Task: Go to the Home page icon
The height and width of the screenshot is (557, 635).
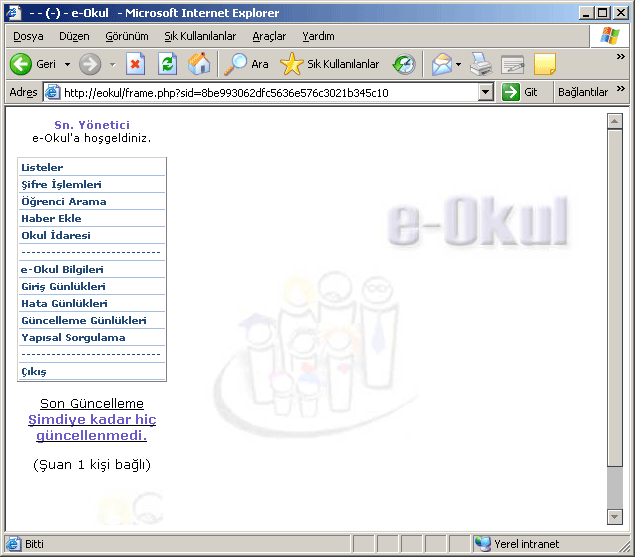Action: coord(199,64)
